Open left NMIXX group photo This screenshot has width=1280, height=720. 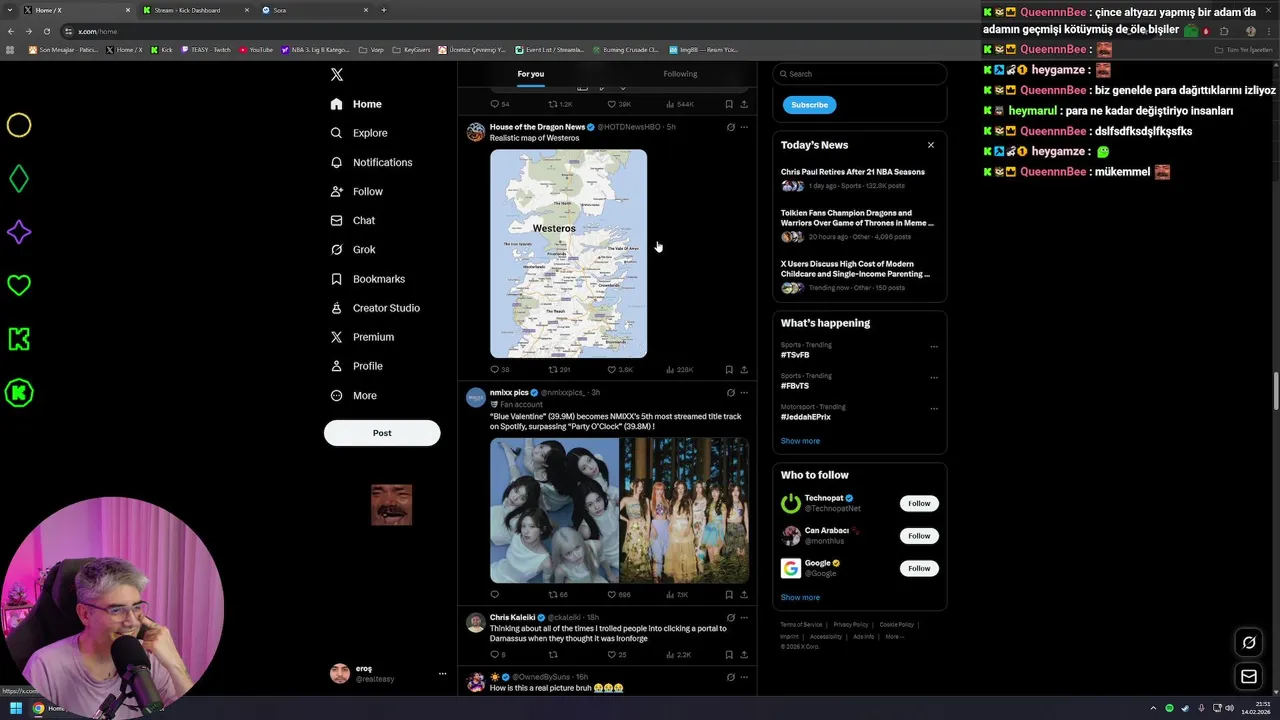pyautogui.click(x=554, y=510)
